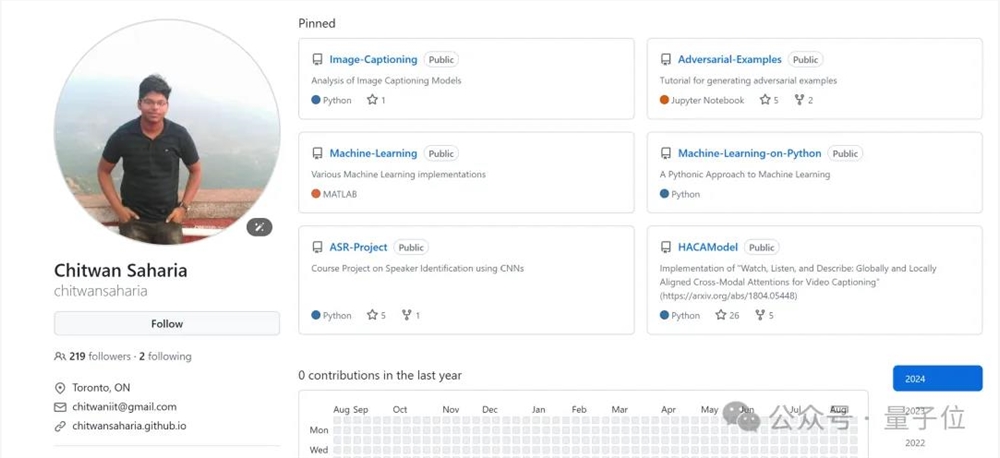1000x458 pixels.
Task: Click the chitwaniit@gmail.com email link
Action: coord(124,407)
